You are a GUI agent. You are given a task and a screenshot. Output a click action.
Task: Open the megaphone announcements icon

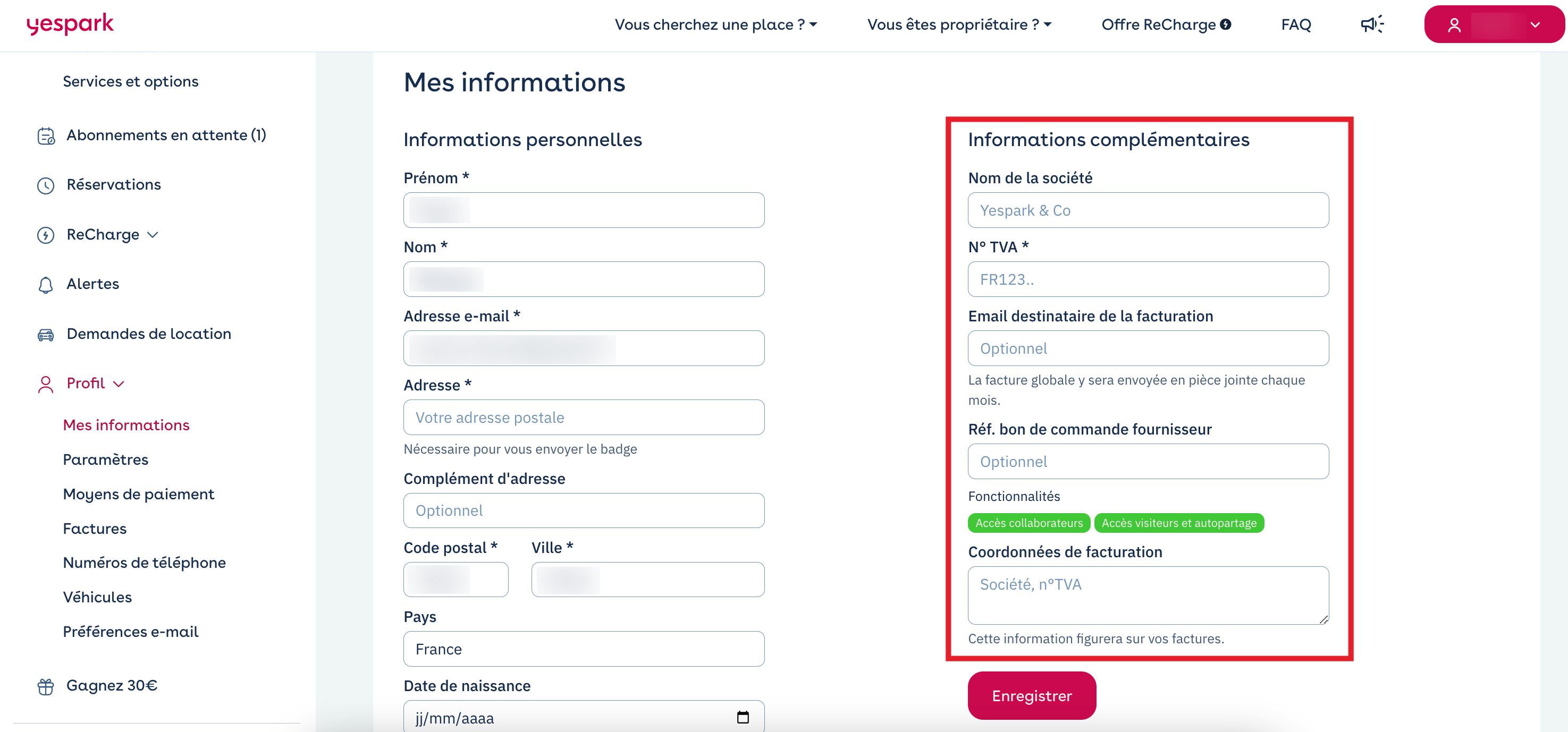coord(1372,24)
